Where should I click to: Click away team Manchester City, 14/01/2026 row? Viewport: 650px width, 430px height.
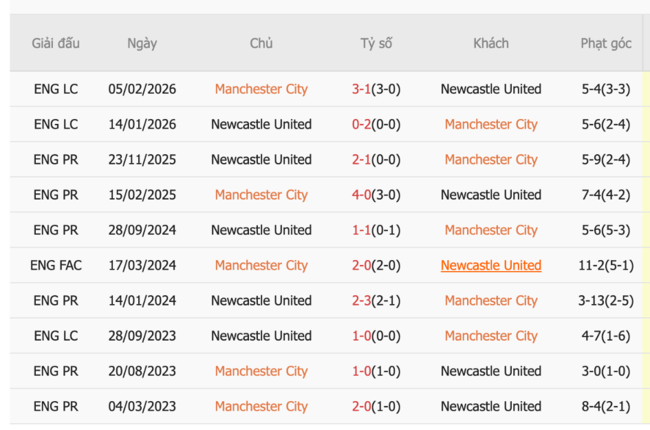[x=491, y=124]
